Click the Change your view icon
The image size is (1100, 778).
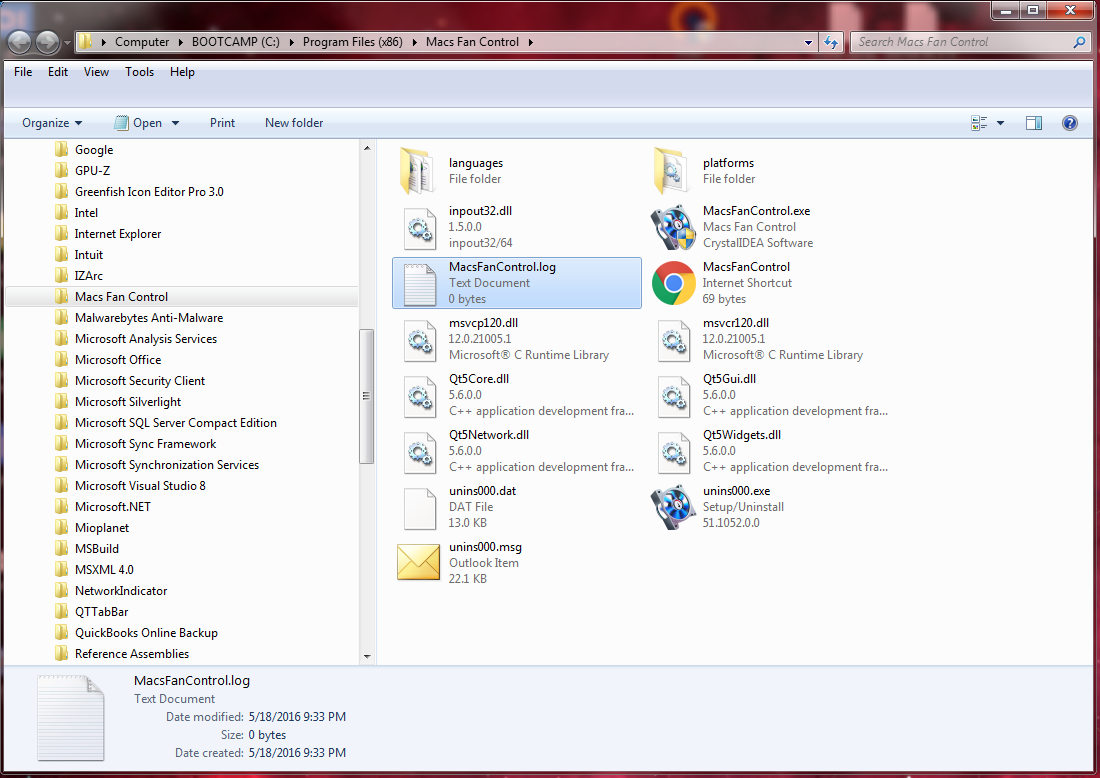(979, 123)
